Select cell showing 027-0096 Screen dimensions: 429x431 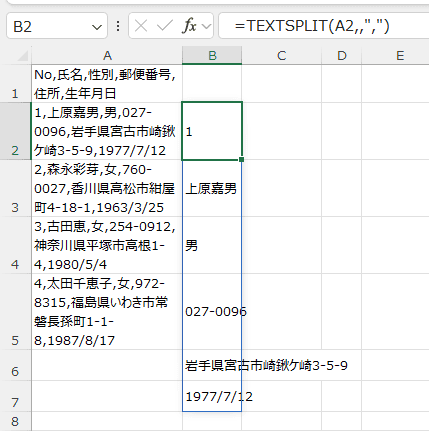point(212,312)
